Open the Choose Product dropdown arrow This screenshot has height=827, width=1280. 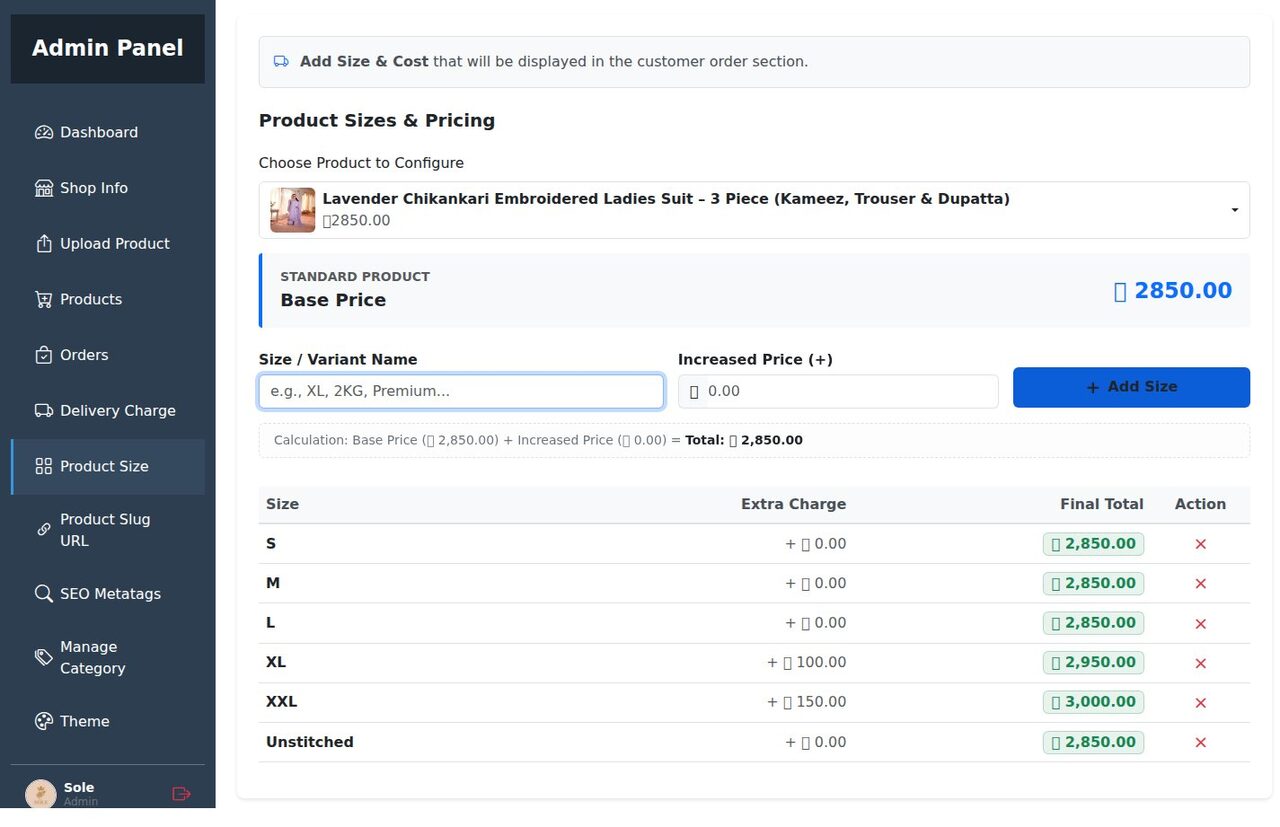click(x=1235, y=210)
